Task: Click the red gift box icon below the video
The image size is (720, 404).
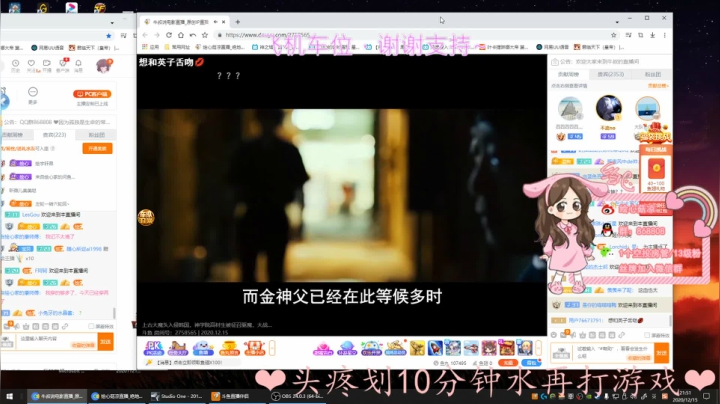Action: [254, 348]
